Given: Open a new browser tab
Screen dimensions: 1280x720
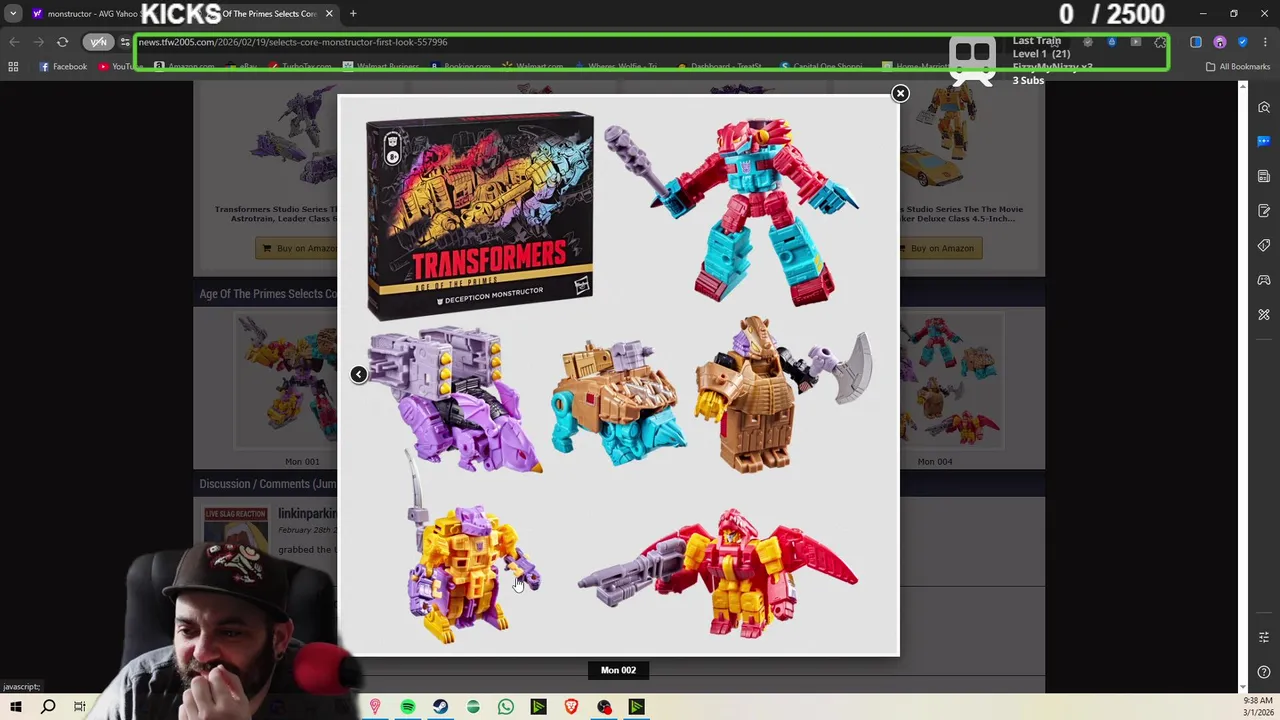Looking at the screenshot, I should point(353,13).
